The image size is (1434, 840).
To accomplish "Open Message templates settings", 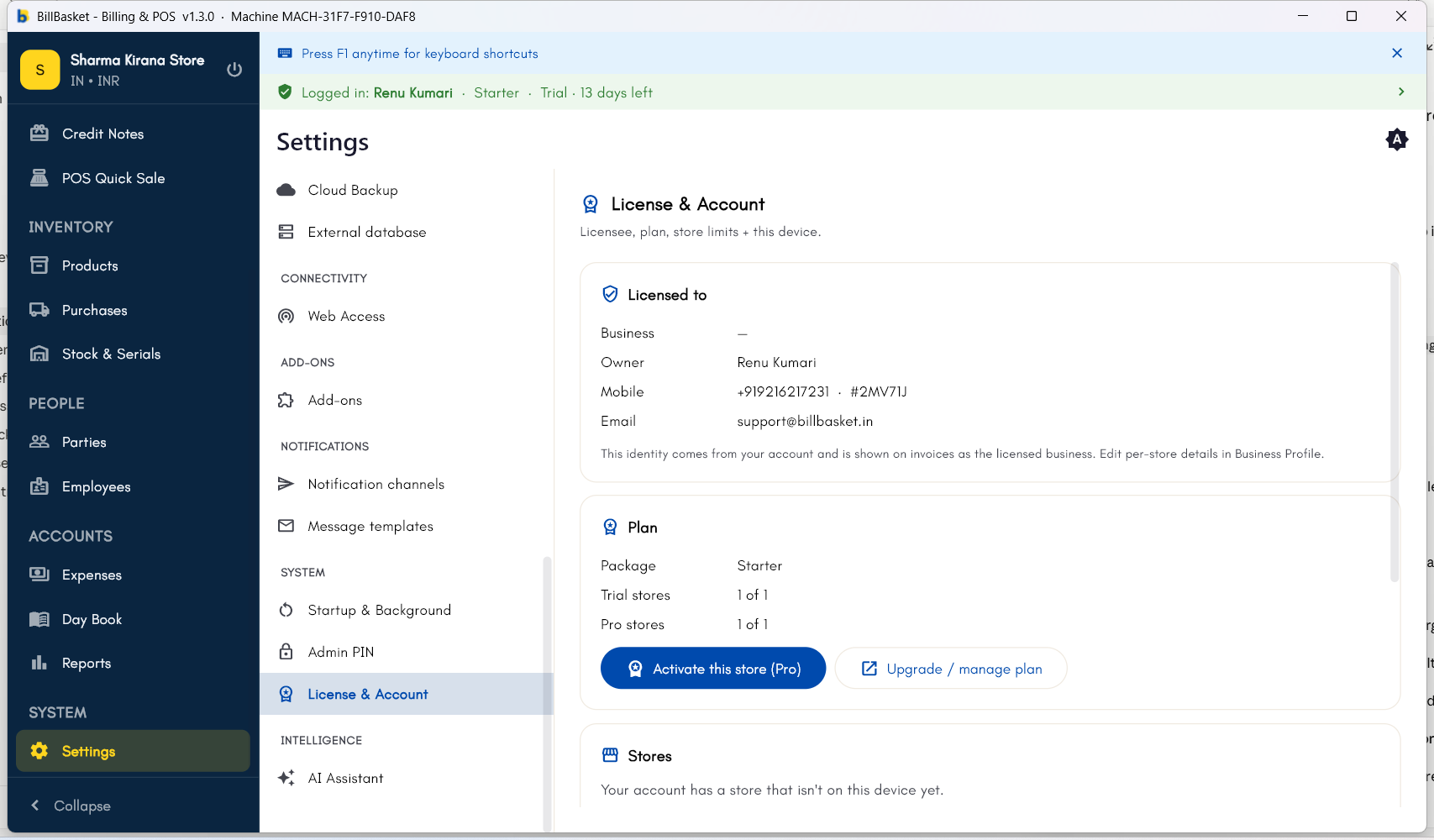I will (407, 526).
